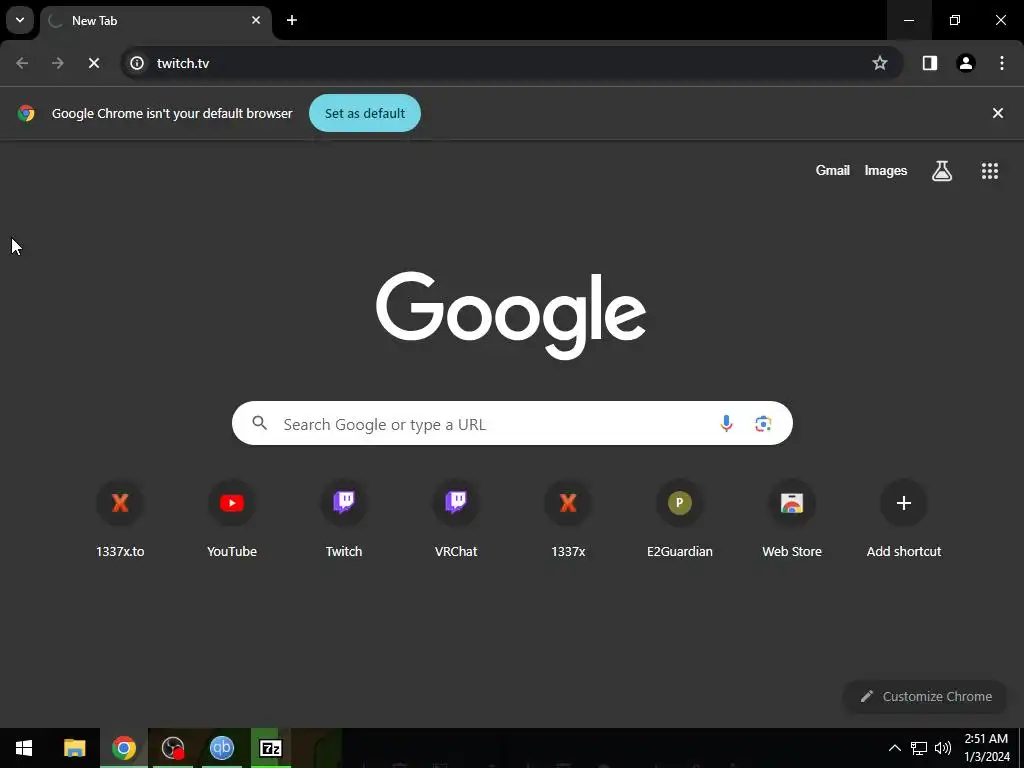Image resolution: width=1024 pixels, height=768 pixels.
Task: Click Chrome icon in the taskbar
Action: click(x=124, y=748)
